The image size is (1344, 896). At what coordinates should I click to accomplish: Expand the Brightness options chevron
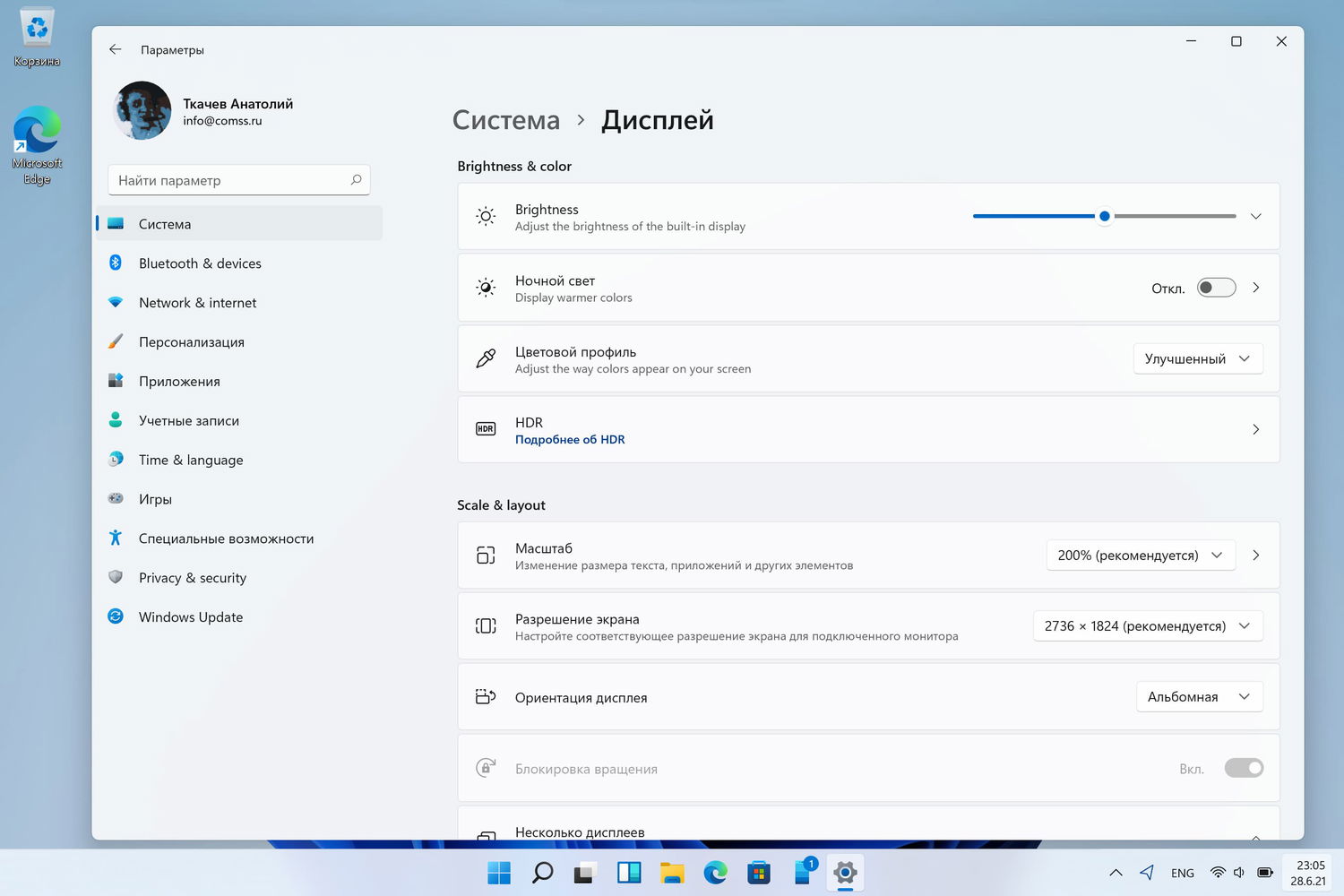pos(1256,216)
